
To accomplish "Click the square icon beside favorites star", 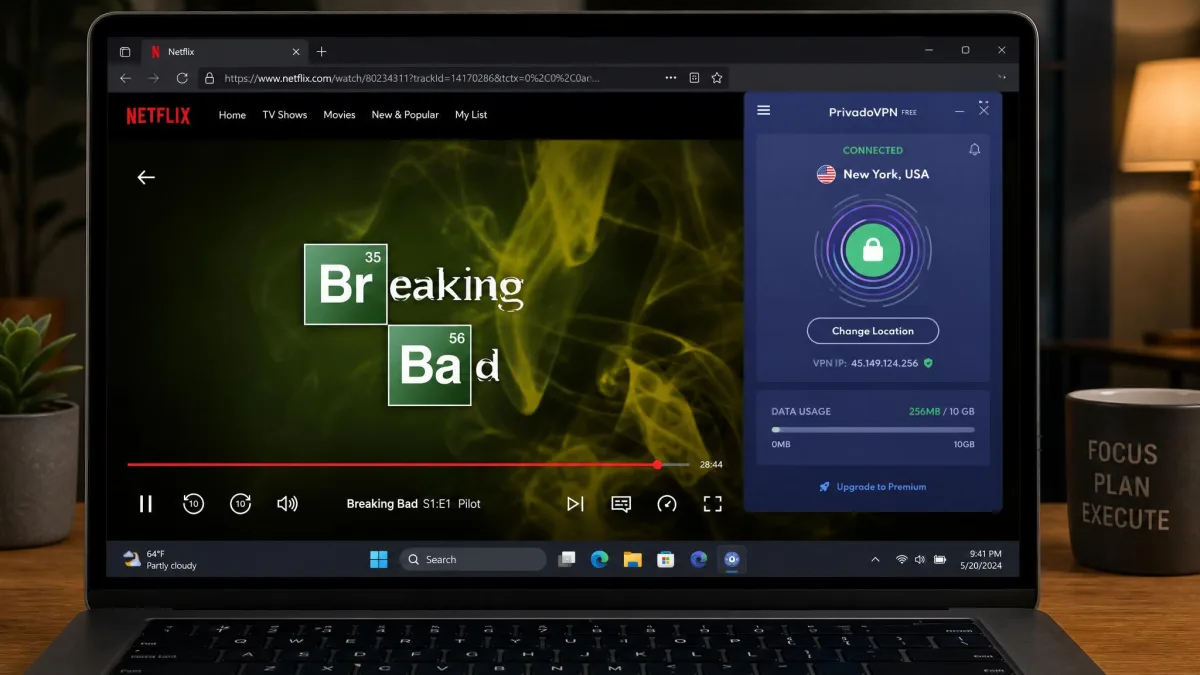I will pos(695,78).
